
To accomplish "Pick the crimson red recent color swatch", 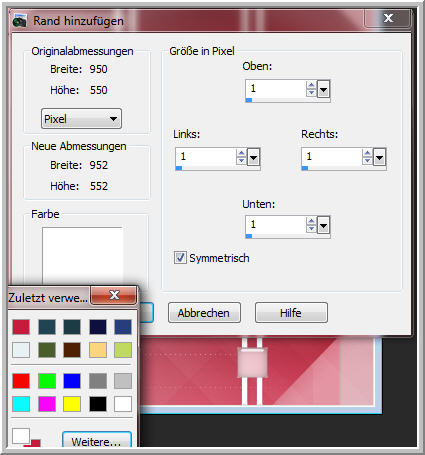I will coord(21,327).
